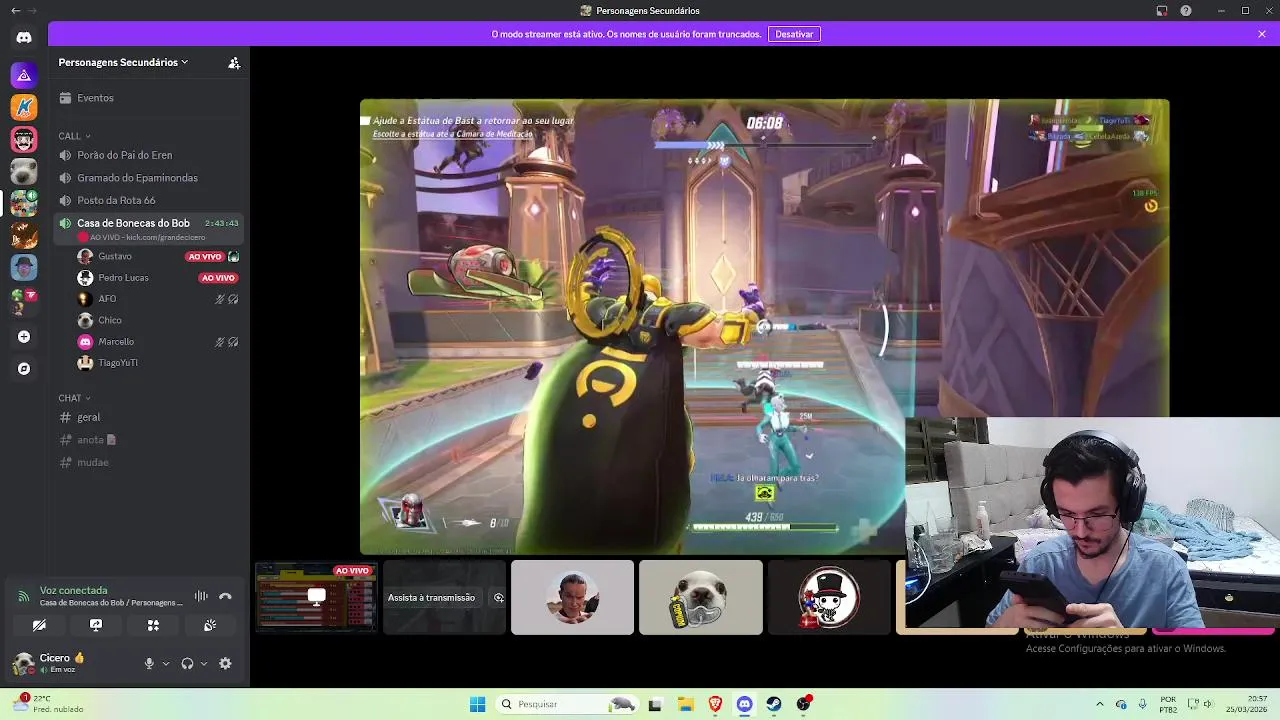
Task: Click the Assista à transmissão button
Action: coord(431,598)
